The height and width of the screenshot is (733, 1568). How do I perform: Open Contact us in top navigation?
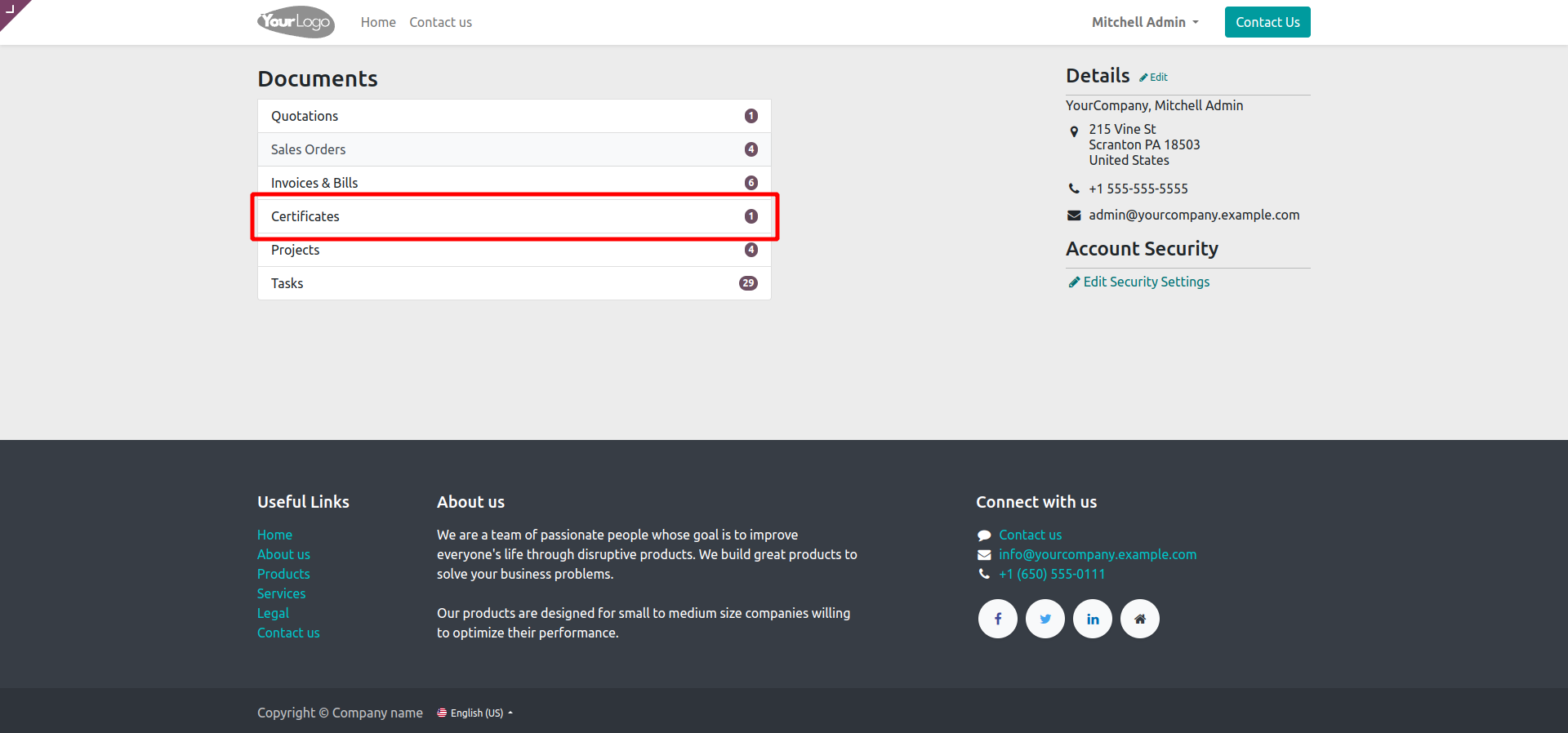[440, 22]
